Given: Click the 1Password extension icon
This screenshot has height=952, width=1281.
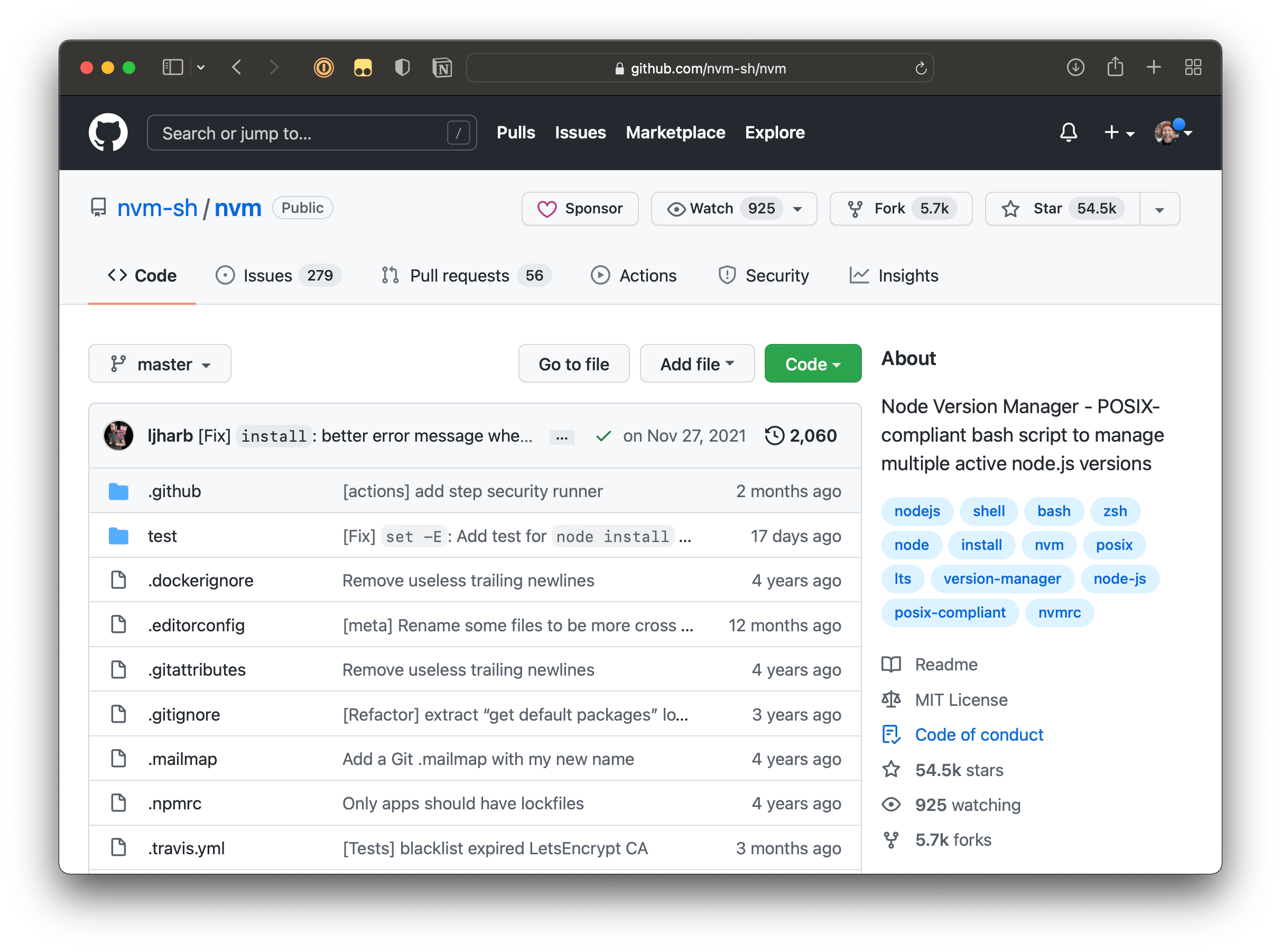Looking at the screenshot, I should 323,68.
